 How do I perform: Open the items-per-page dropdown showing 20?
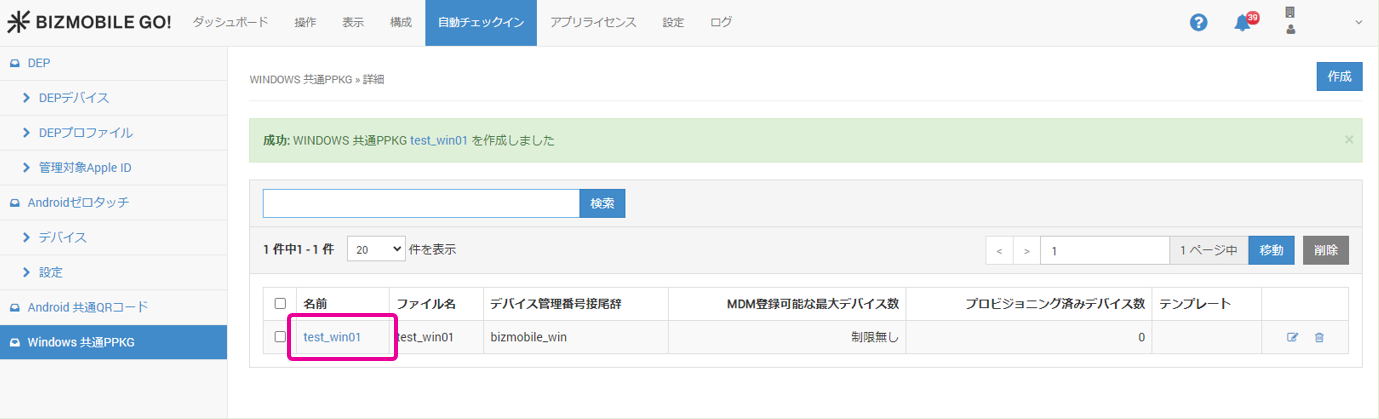(376, 250)
